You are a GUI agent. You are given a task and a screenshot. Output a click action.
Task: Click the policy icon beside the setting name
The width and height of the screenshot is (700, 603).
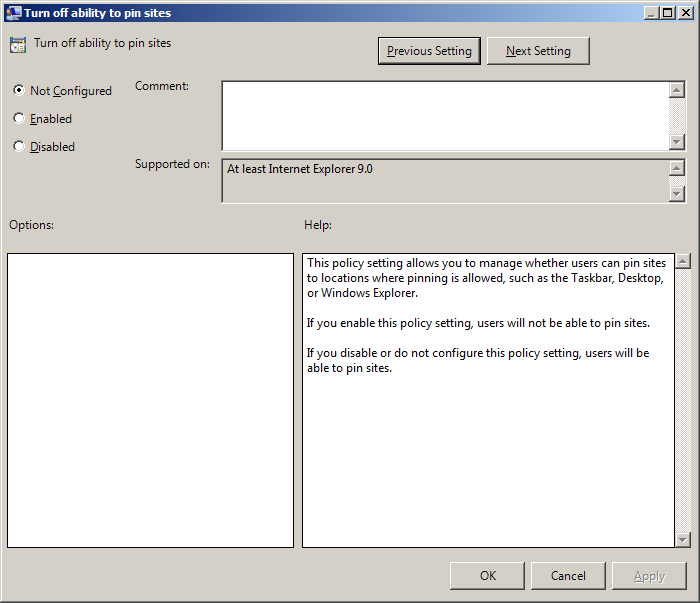(18, 45)
